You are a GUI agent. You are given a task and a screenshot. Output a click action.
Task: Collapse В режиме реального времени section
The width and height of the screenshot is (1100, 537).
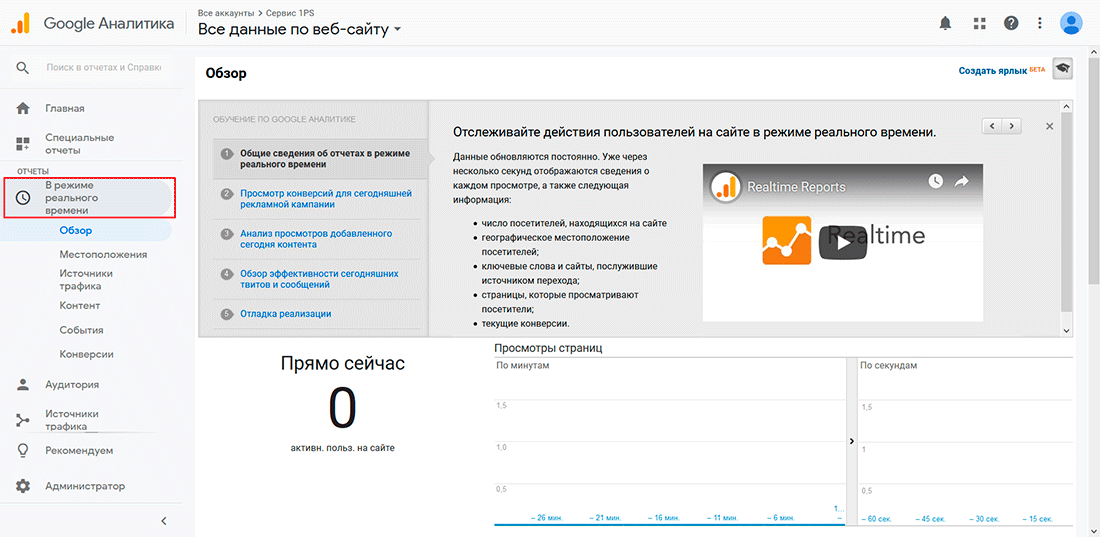[89, 198]
